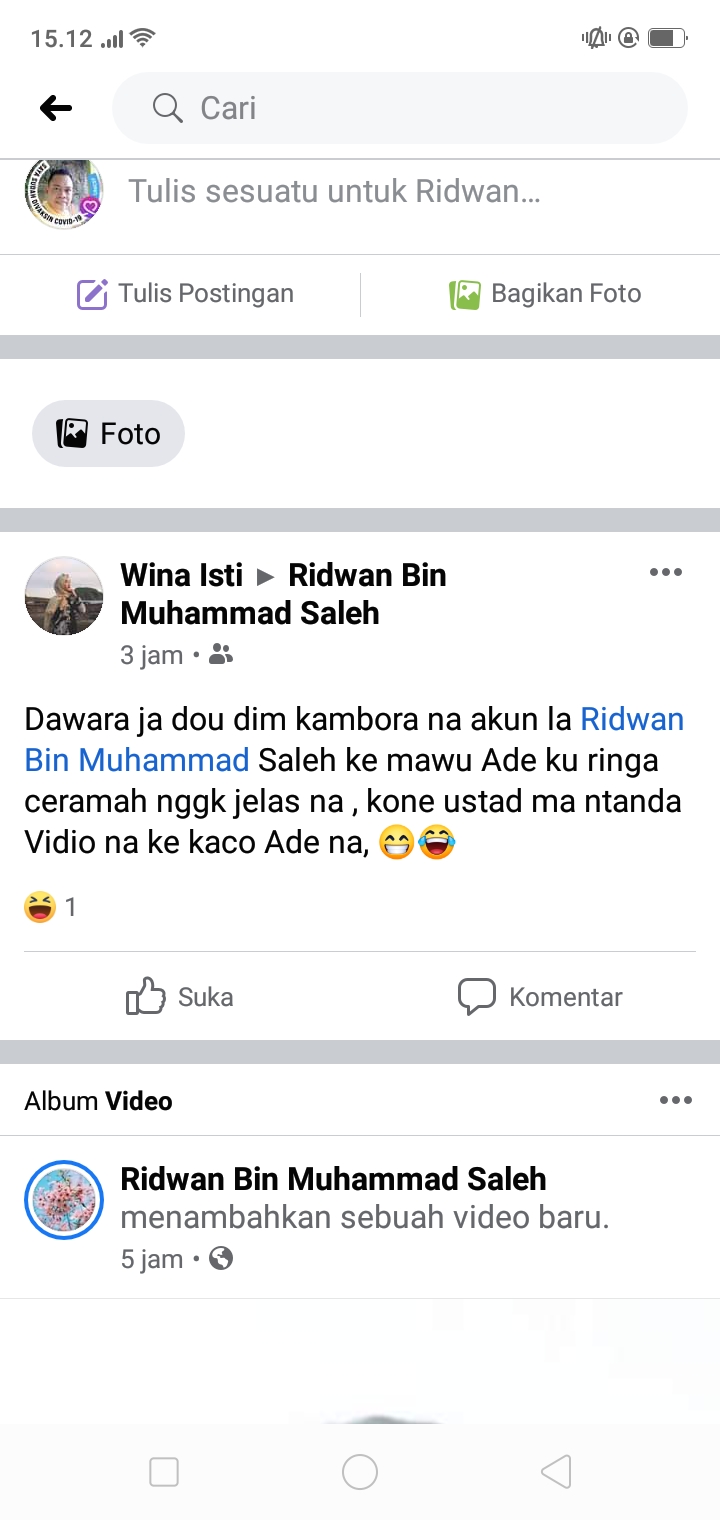
Task: Tap the Android recent apps square
Action: coord(164,1472)
